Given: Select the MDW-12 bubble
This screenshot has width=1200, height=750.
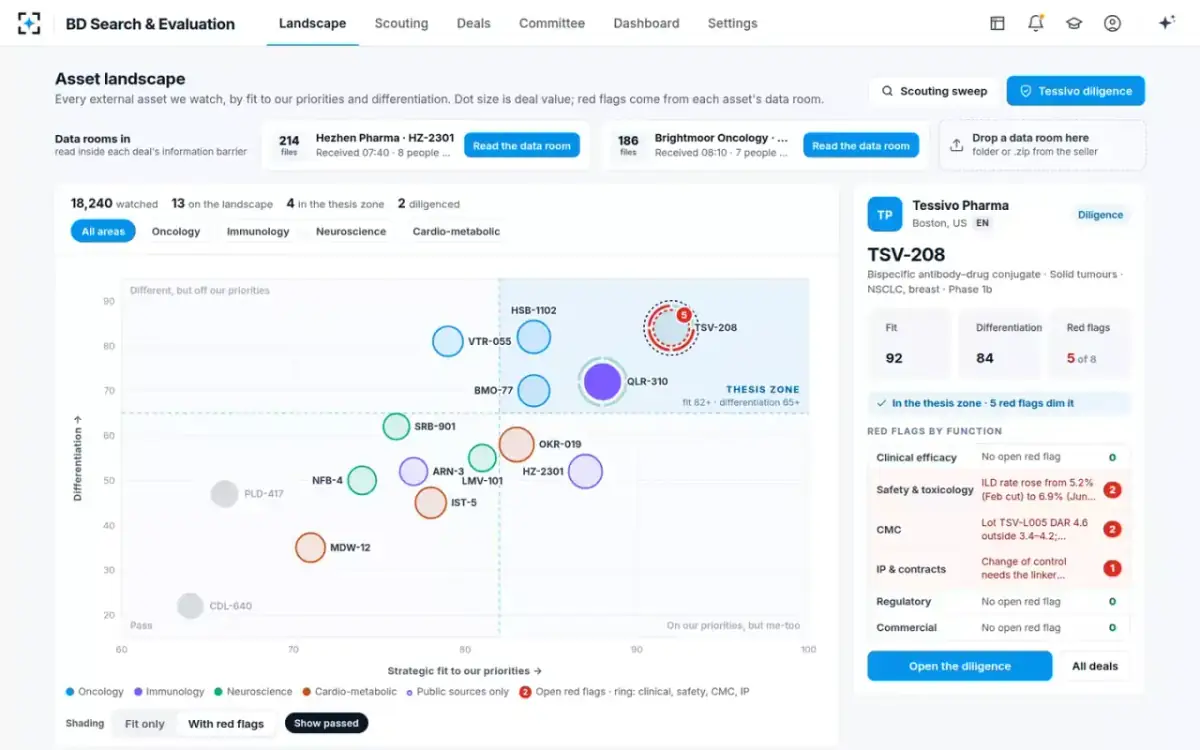Looking at the screenshot, I should coord(311,547).
